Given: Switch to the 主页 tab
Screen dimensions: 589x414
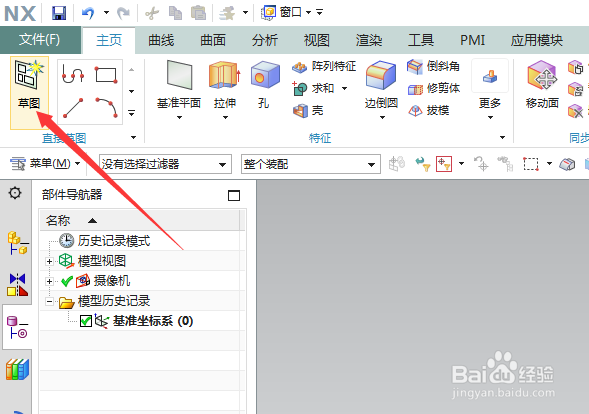Looking at the screenshot, I should click(x=109, y=40).
